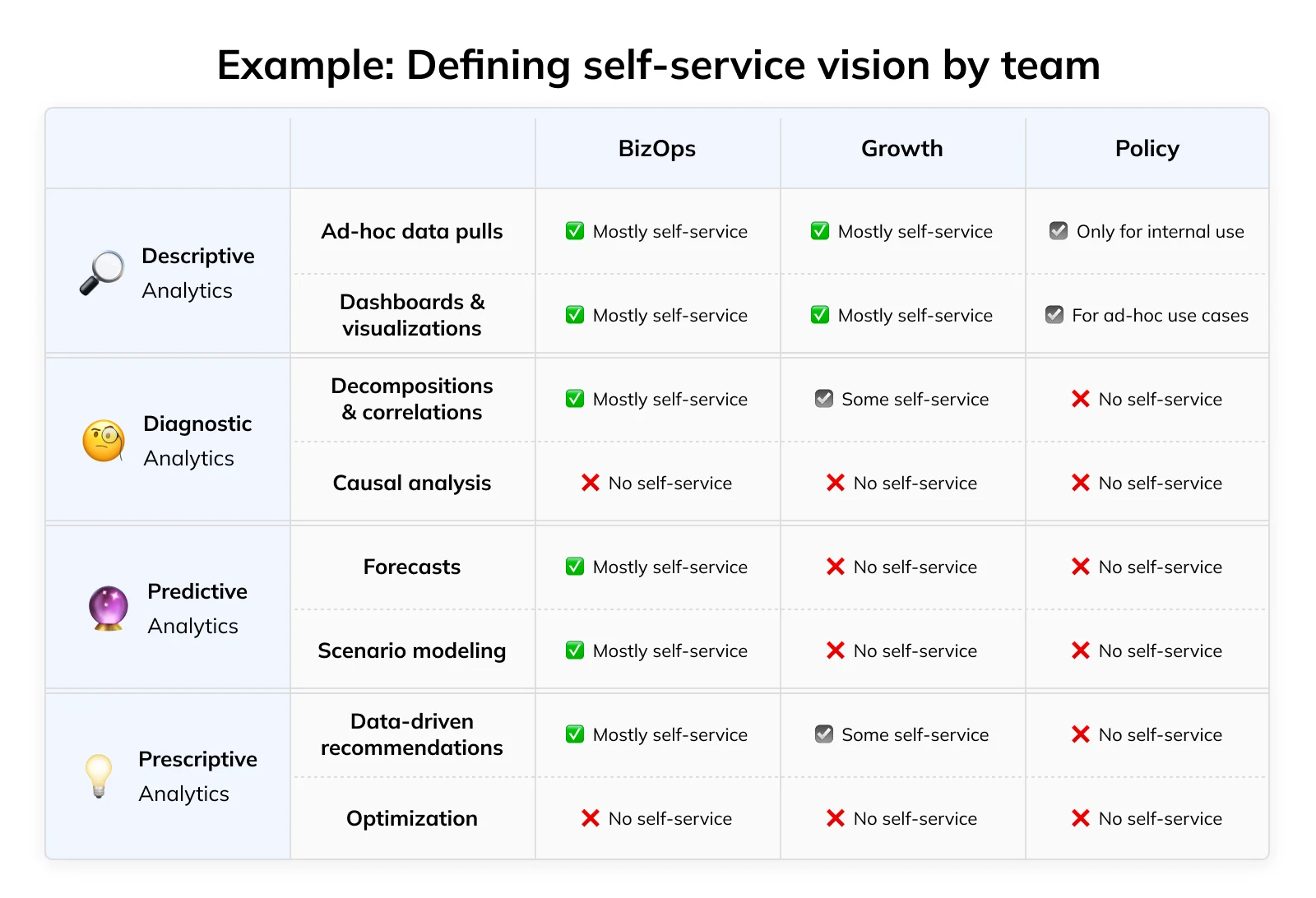Click green checkbox for BizOps Ad-hoc data pulls

(x=575, y=231)
